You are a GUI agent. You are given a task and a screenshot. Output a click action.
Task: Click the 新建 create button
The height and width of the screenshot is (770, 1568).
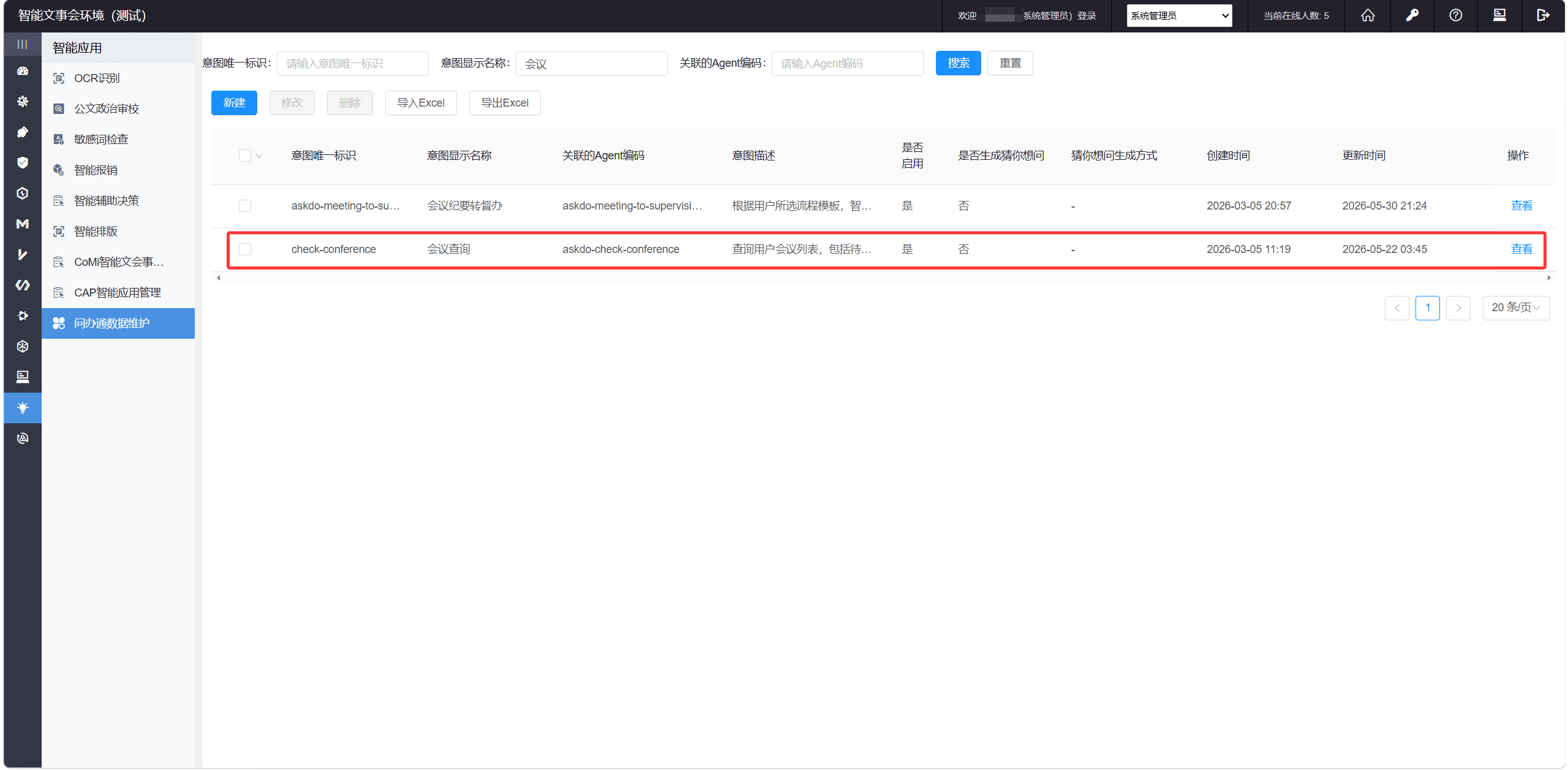click(x=234, y=103)
